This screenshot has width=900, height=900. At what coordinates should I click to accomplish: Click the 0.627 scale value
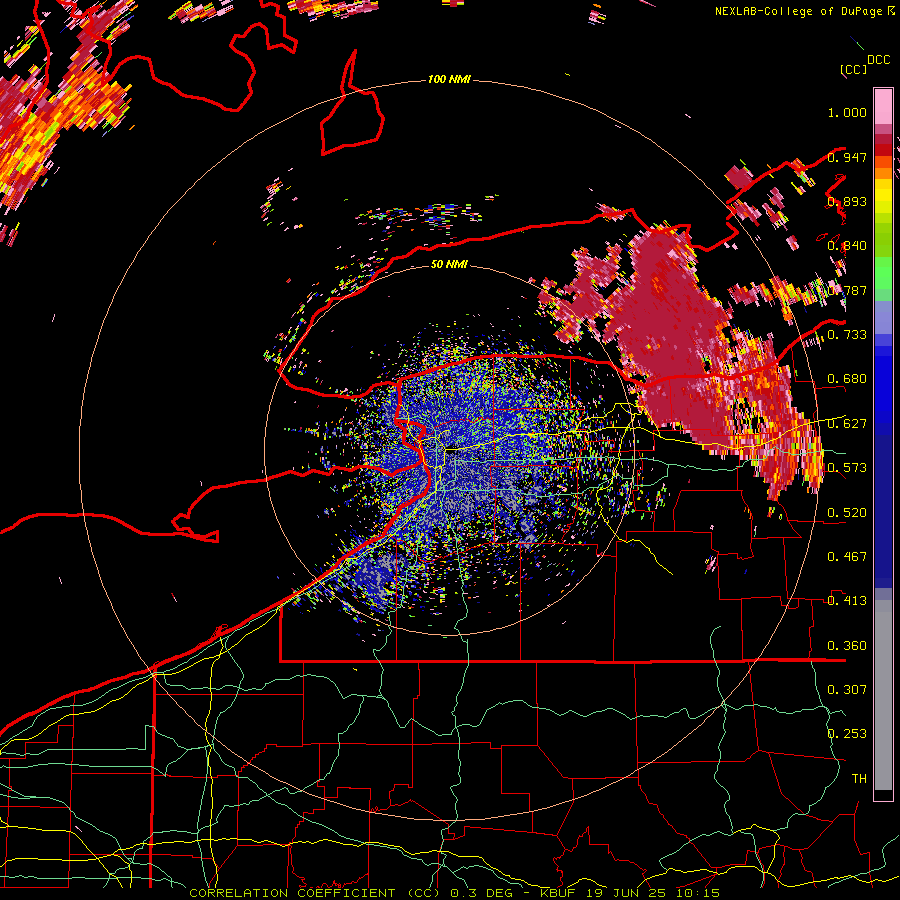pyautogui.click(x=847, y=424)
